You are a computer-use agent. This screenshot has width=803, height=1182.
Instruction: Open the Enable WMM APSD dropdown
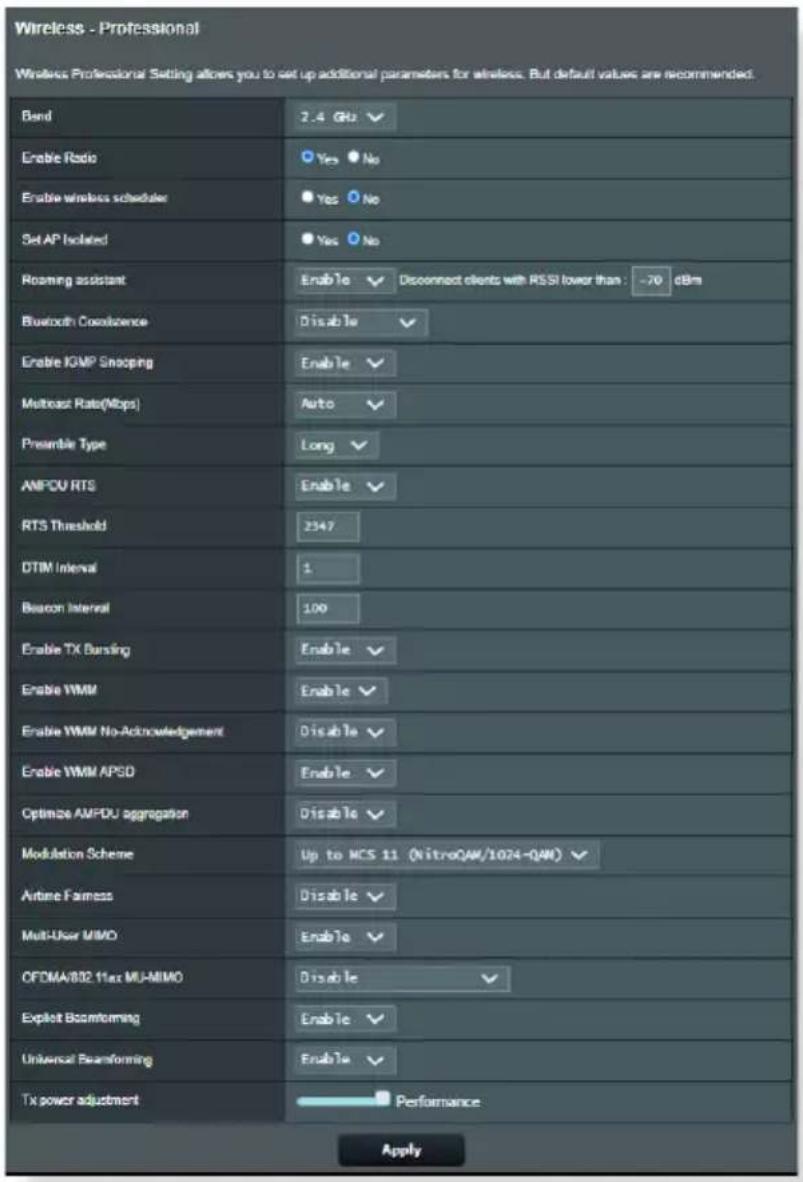(344, 773)
